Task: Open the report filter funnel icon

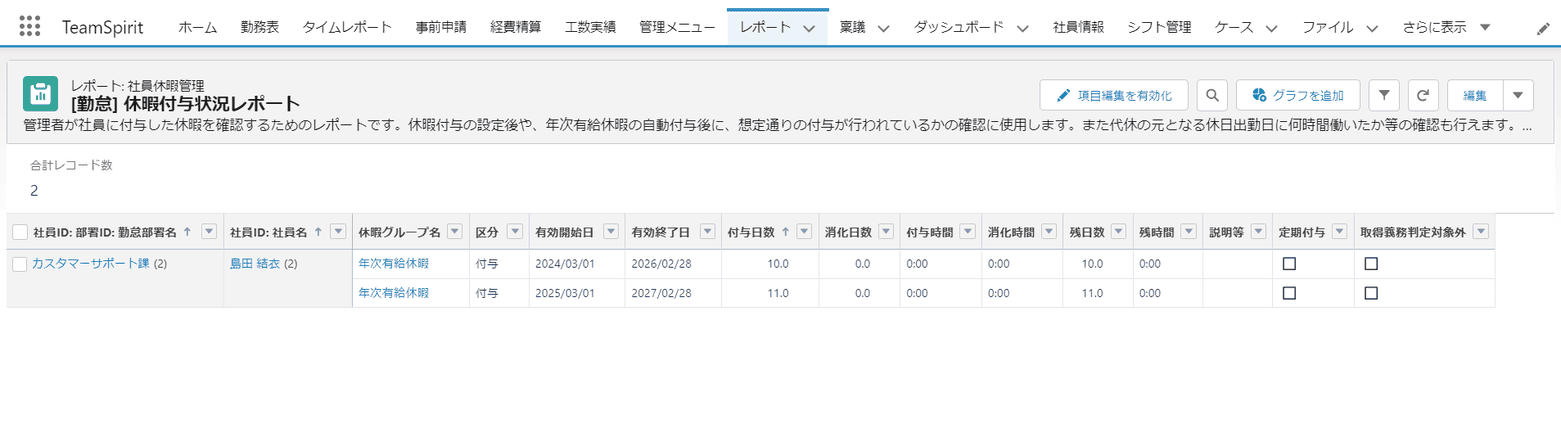Action: click(1383, 95)
